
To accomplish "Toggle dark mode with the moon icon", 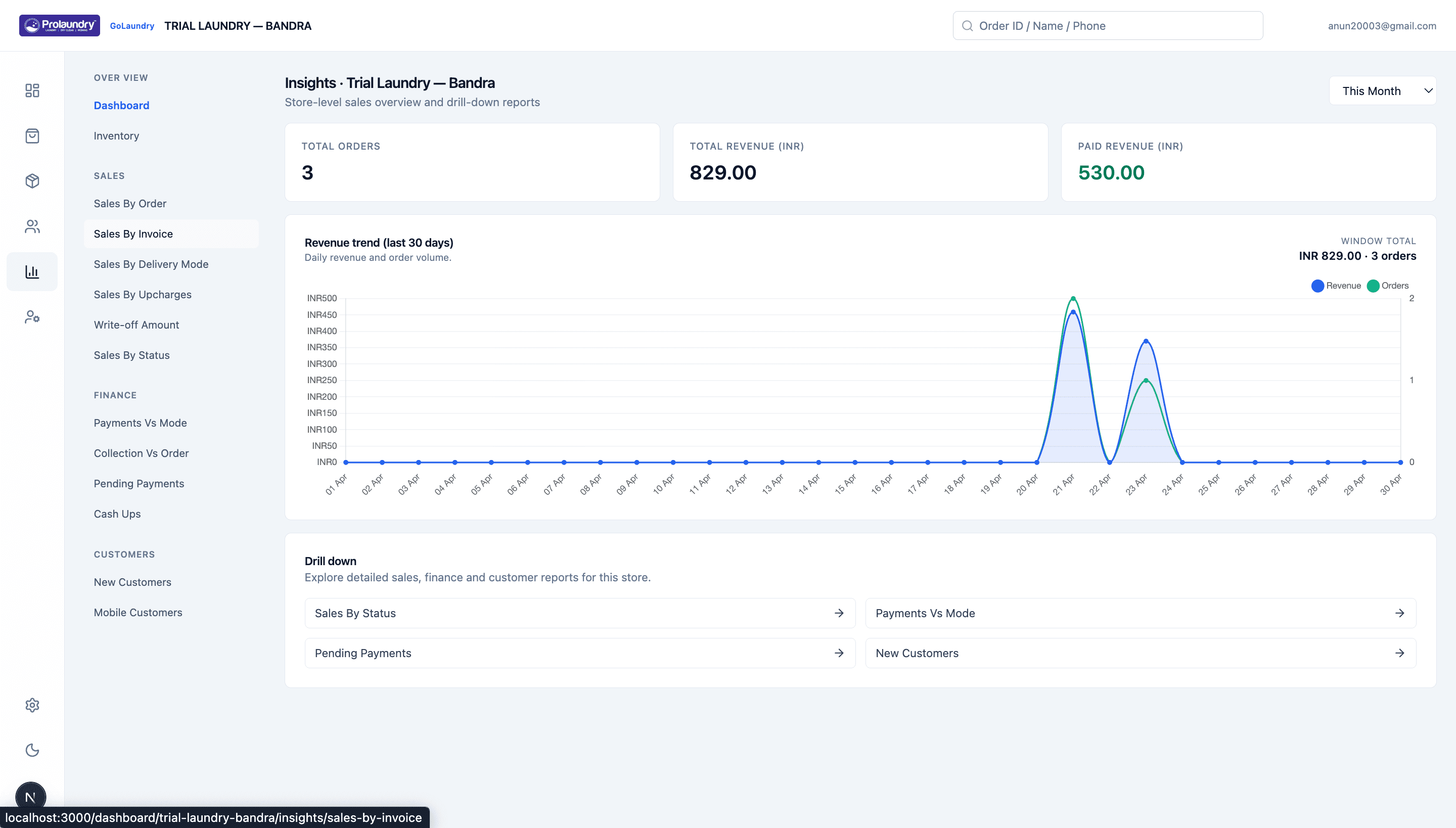I will click(32, 751).
